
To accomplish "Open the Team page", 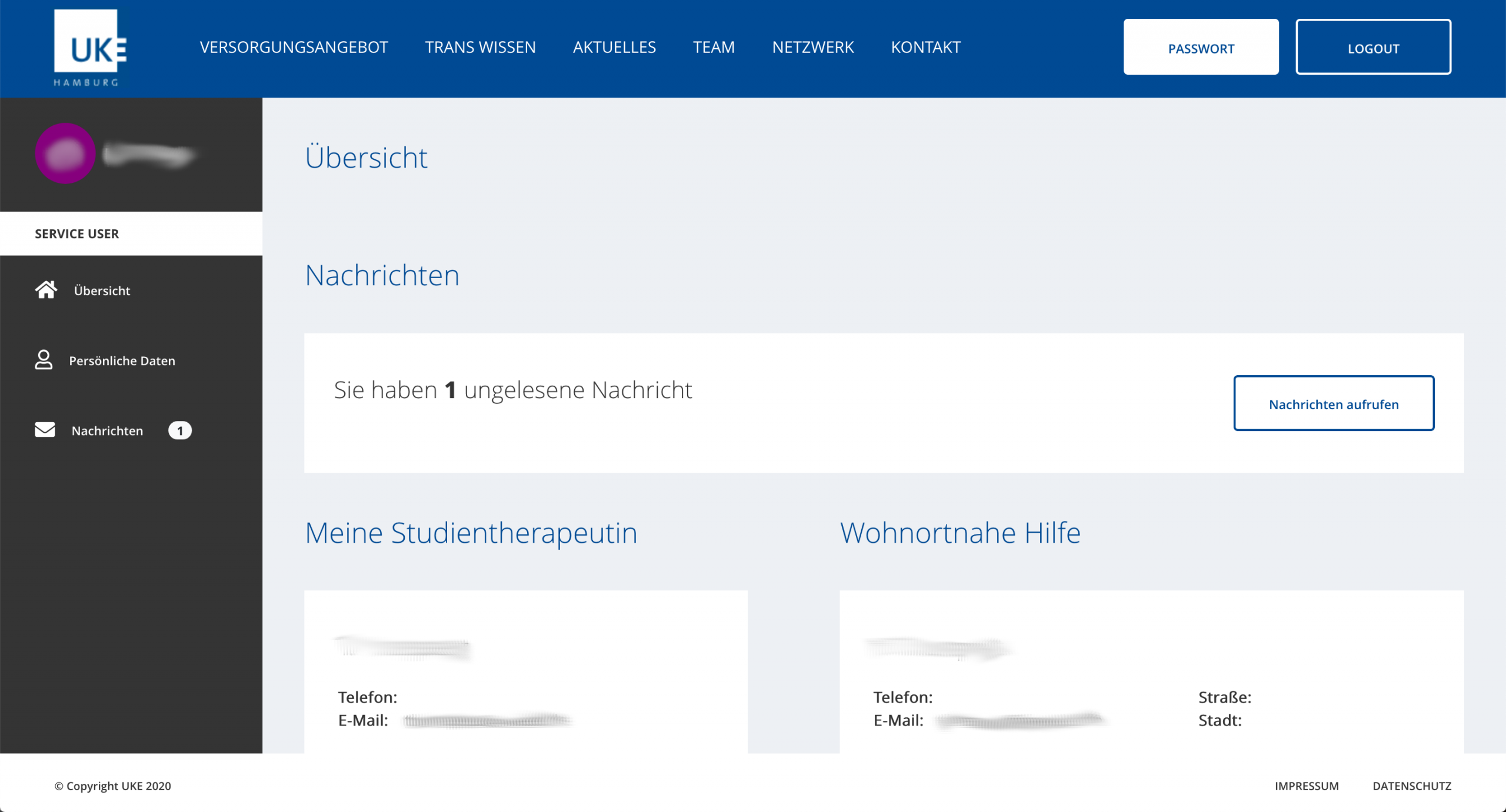I will [x=714, y=47].
